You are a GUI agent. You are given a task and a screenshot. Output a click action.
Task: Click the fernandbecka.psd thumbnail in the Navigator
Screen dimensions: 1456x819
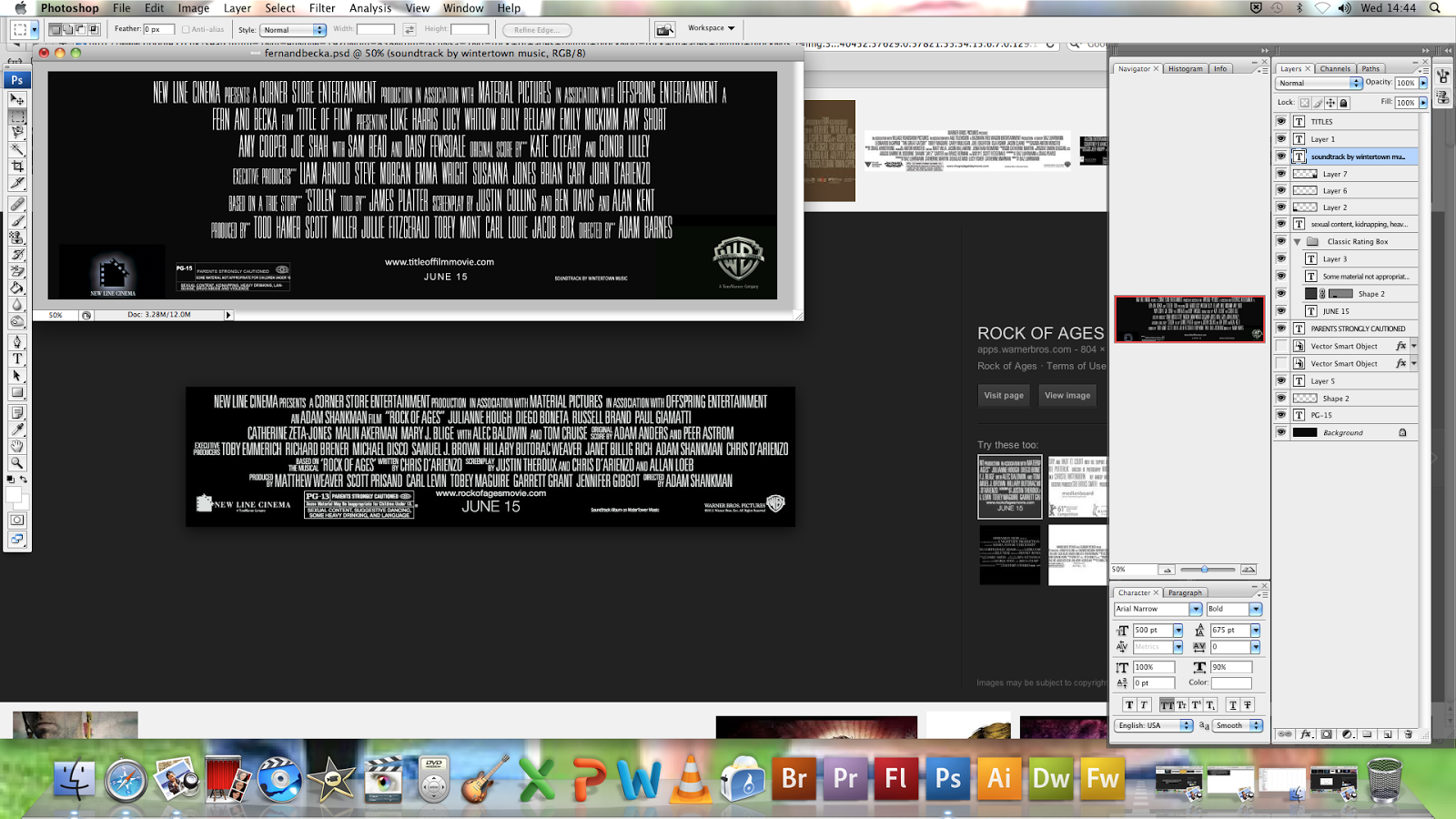click(x=1189, y=320)
